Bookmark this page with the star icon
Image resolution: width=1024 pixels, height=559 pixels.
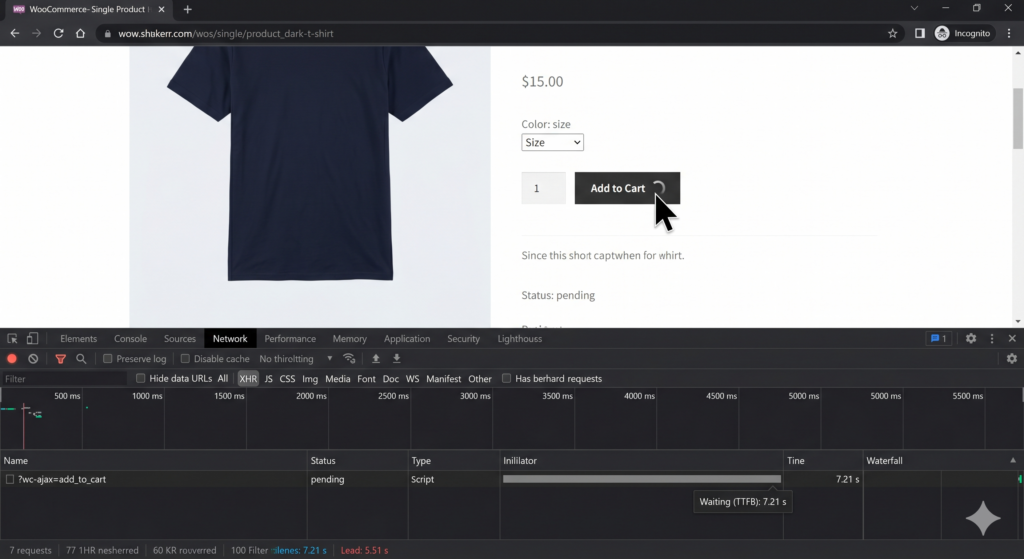(892, 33)
